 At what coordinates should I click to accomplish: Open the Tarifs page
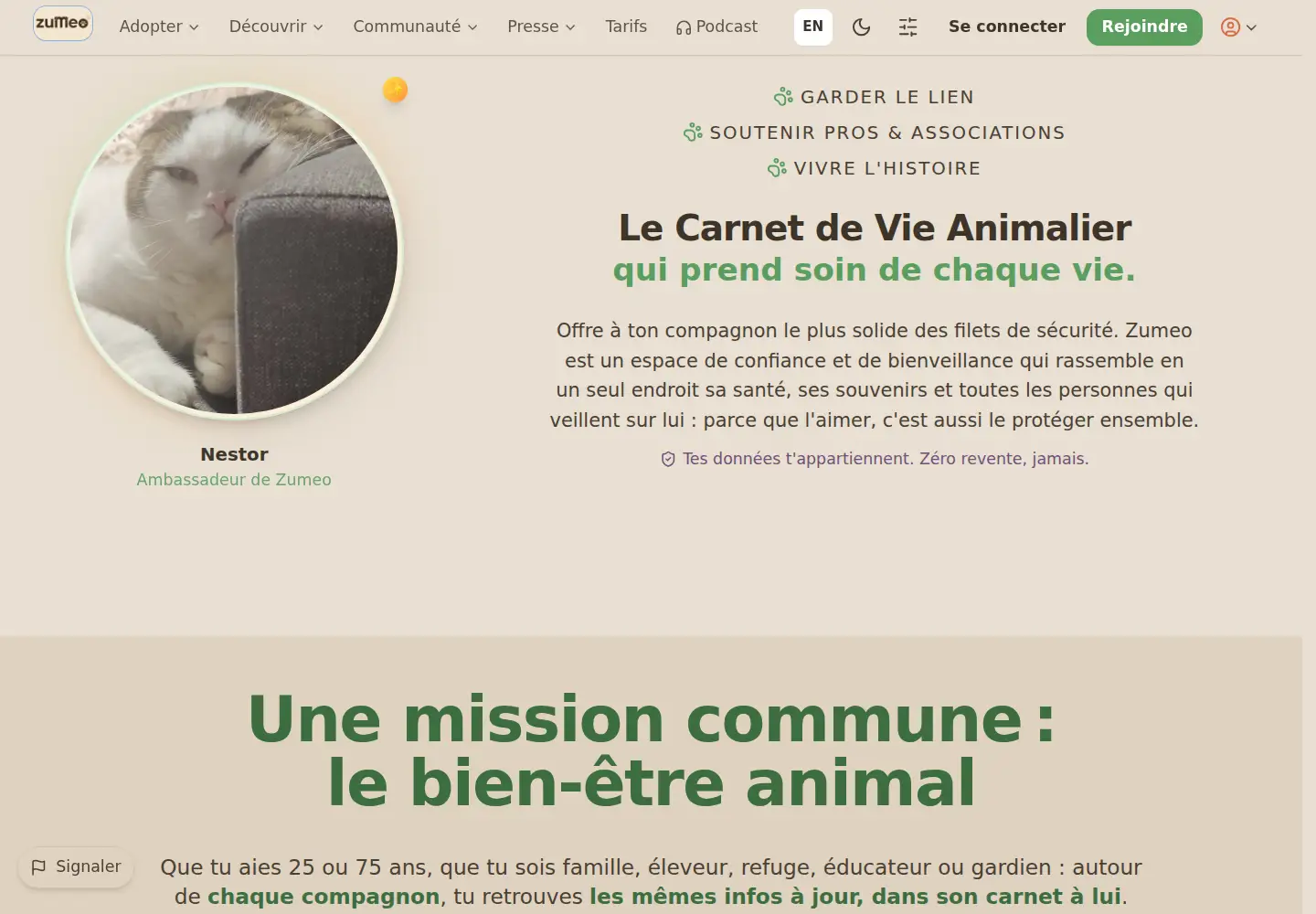(x=626, y=27)
